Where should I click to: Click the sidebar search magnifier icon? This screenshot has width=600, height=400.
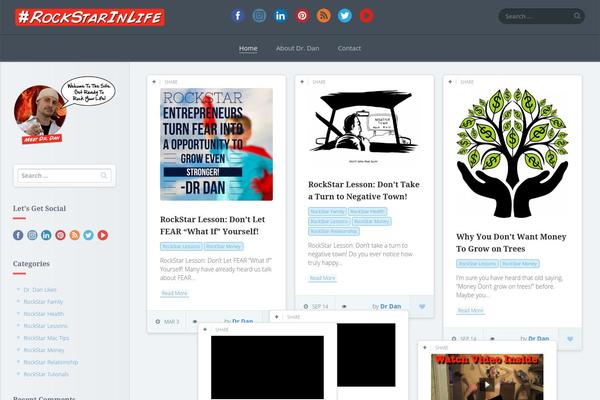tap(104, 175)
